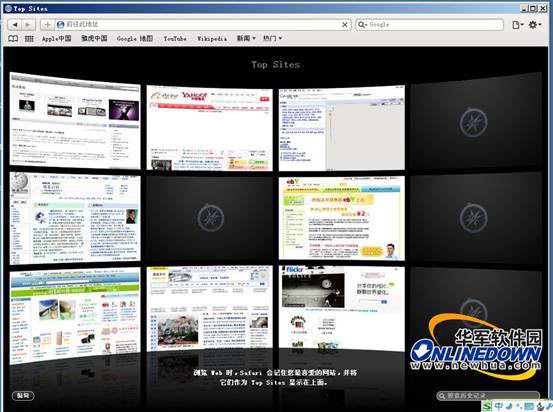Open the Show All Bookmarks book icon
The width and height of the screenshot is (553, 412).
13,38
